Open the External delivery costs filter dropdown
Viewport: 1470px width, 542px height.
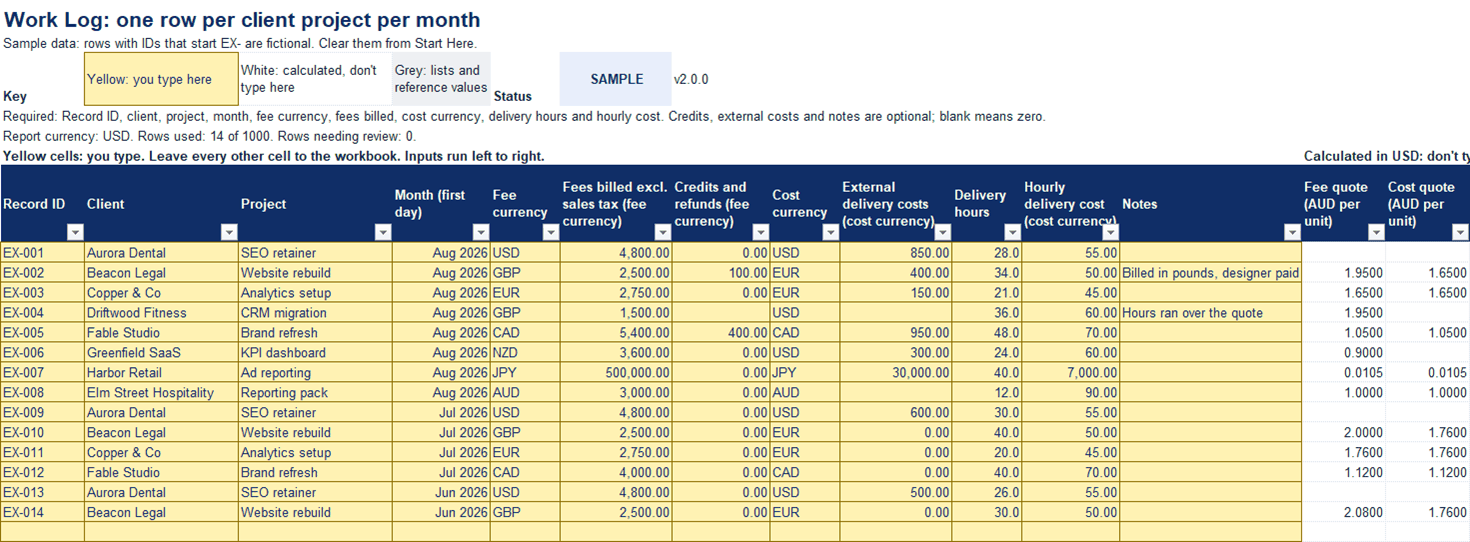pyautogui.click(x=943, y=232)
